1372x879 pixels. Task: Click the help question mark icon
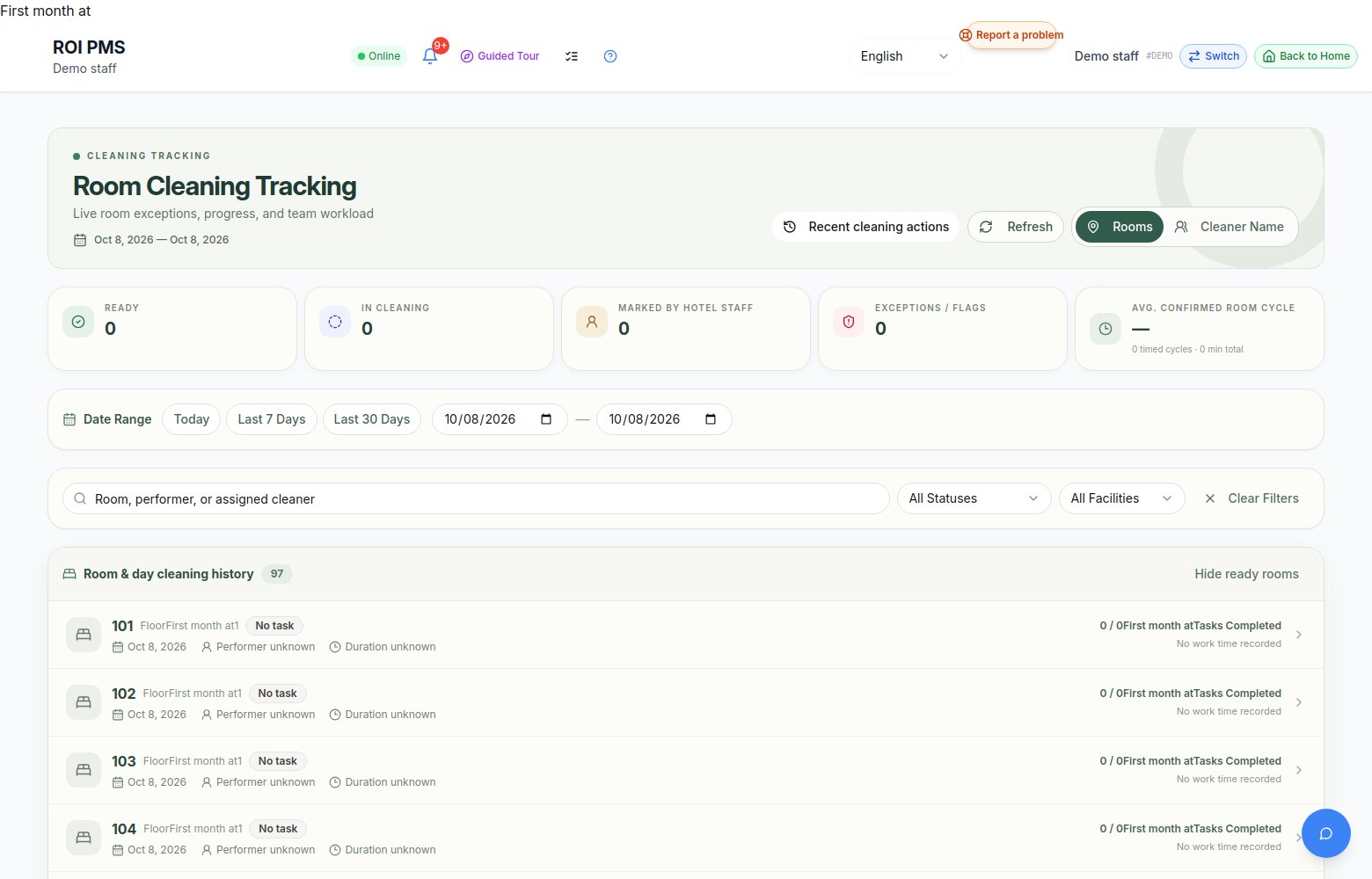coord(610,56)
